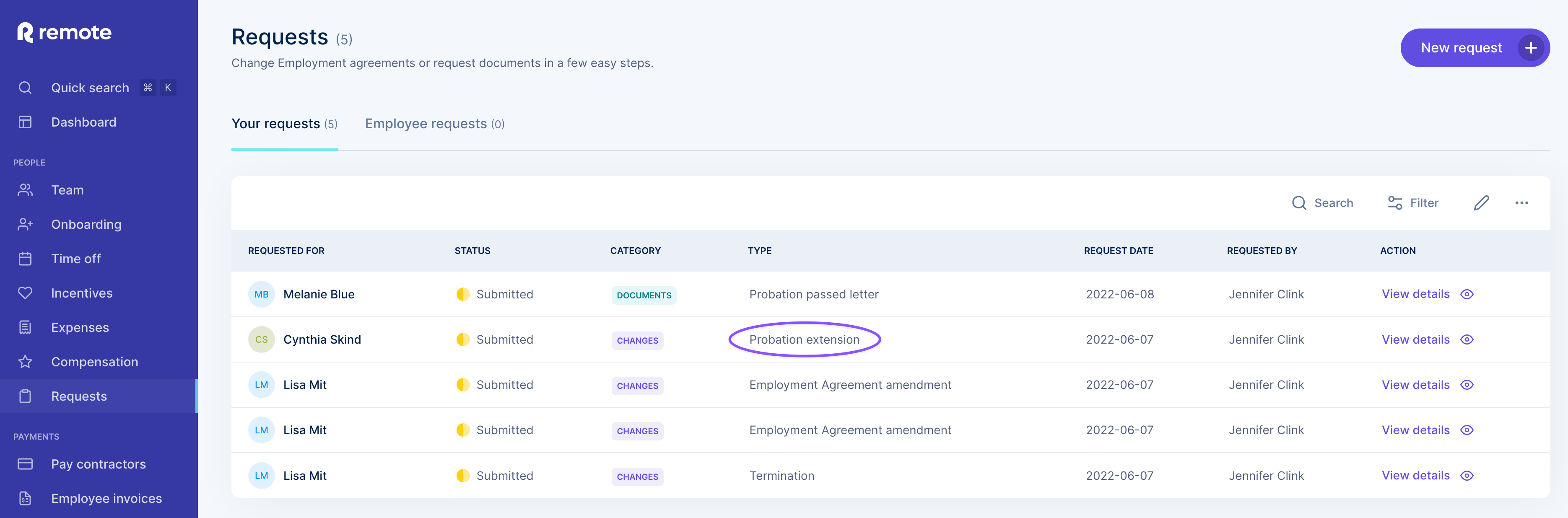Click the eye icon in Melanie Blue row
1568x518 pixels.
pyautogui.click(x=1467, y=295)
